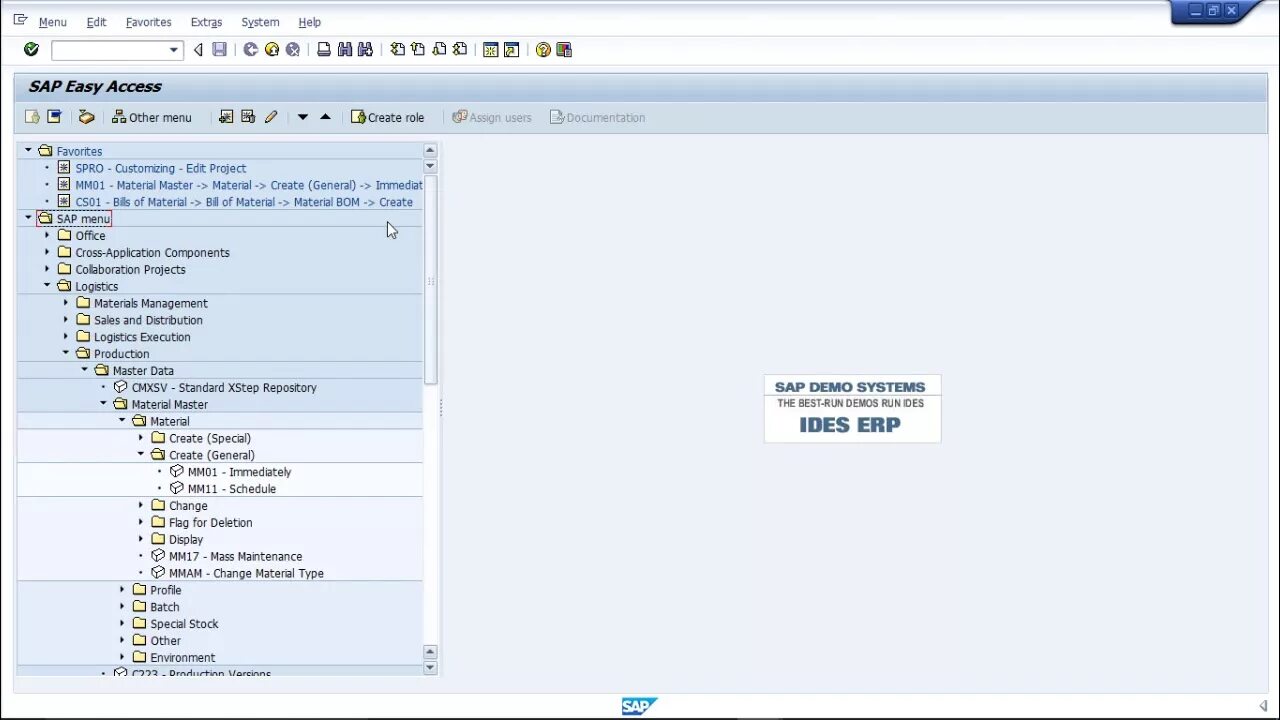Open the Favorites menu
This screenshot has width=1280, height=720.
[x=148, y=22]
